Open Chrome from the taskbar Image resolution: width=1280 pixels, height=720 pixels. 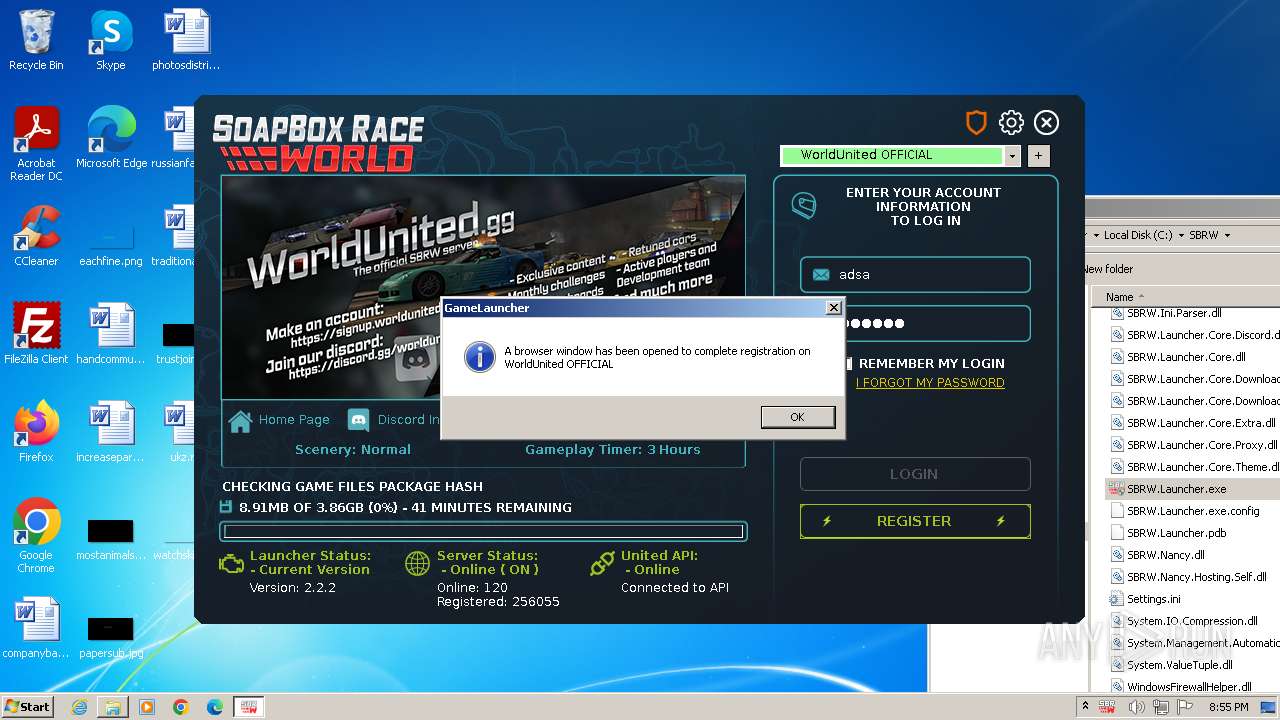[181, 707]
